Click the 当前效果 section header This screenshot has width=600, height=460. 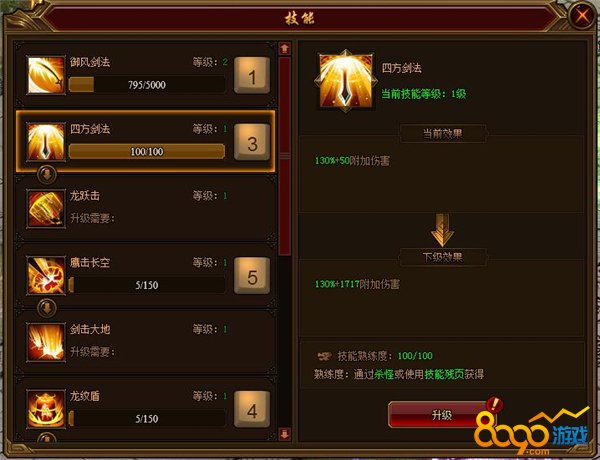pos(443,134)
